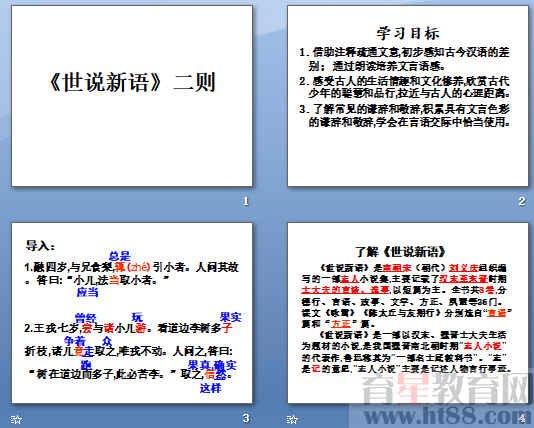
Task: Select the 了解《世说新语》 slide thumbnail
Action: click(408, 313)
